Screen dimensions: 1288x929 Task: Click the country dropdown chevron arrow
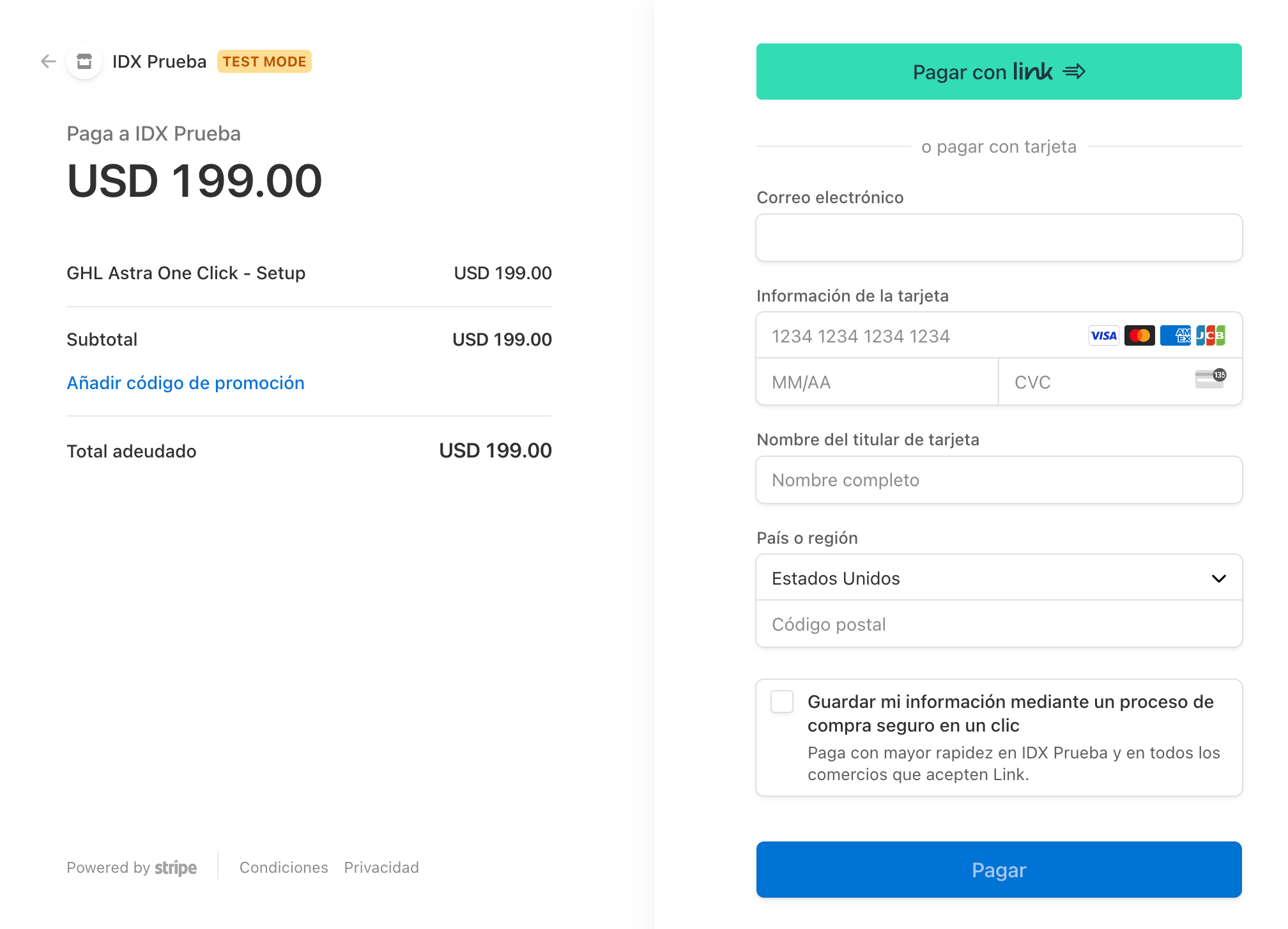point(1218,578)
